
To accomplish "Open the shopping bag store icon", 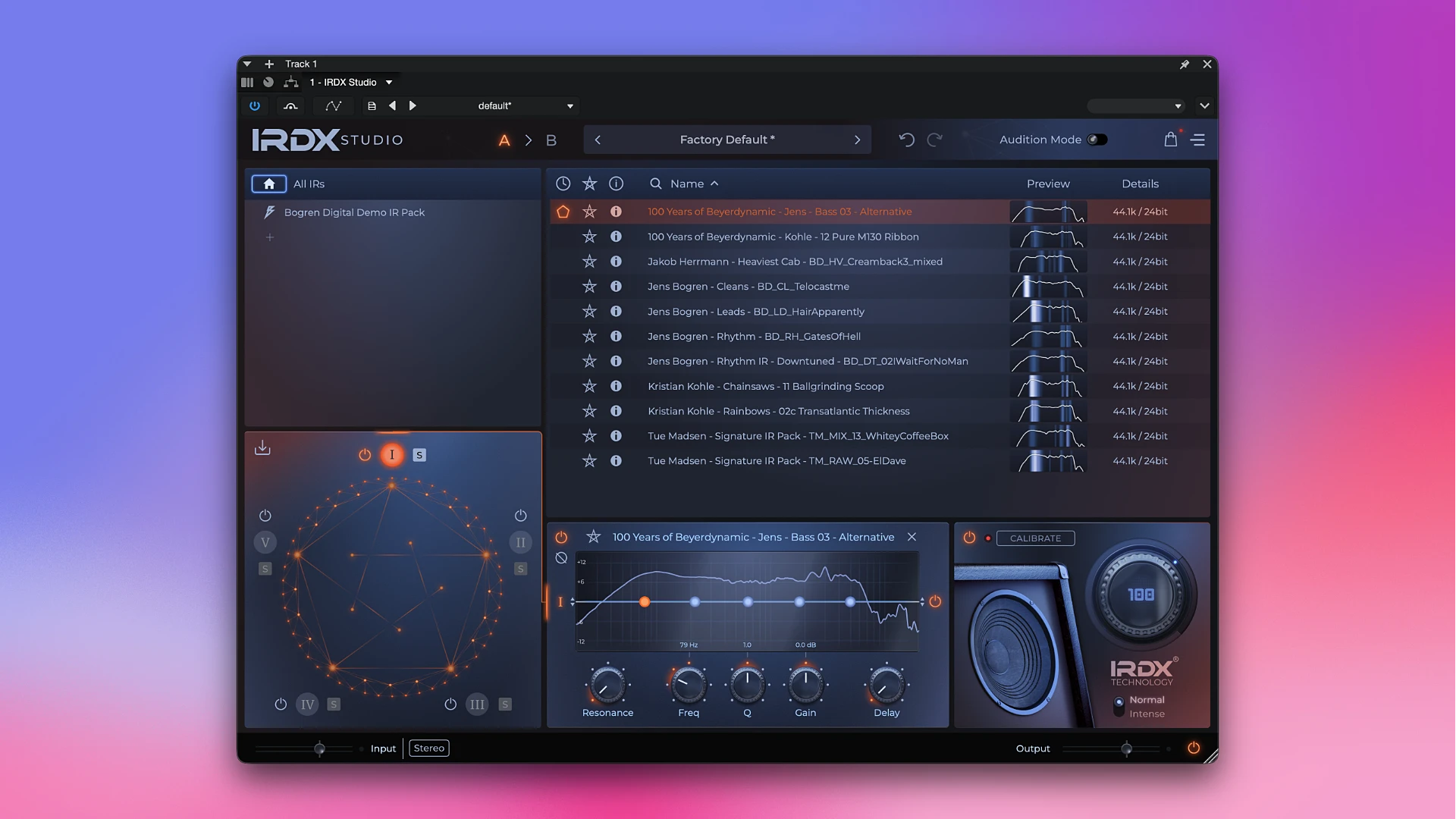I will click(1171, 139).
